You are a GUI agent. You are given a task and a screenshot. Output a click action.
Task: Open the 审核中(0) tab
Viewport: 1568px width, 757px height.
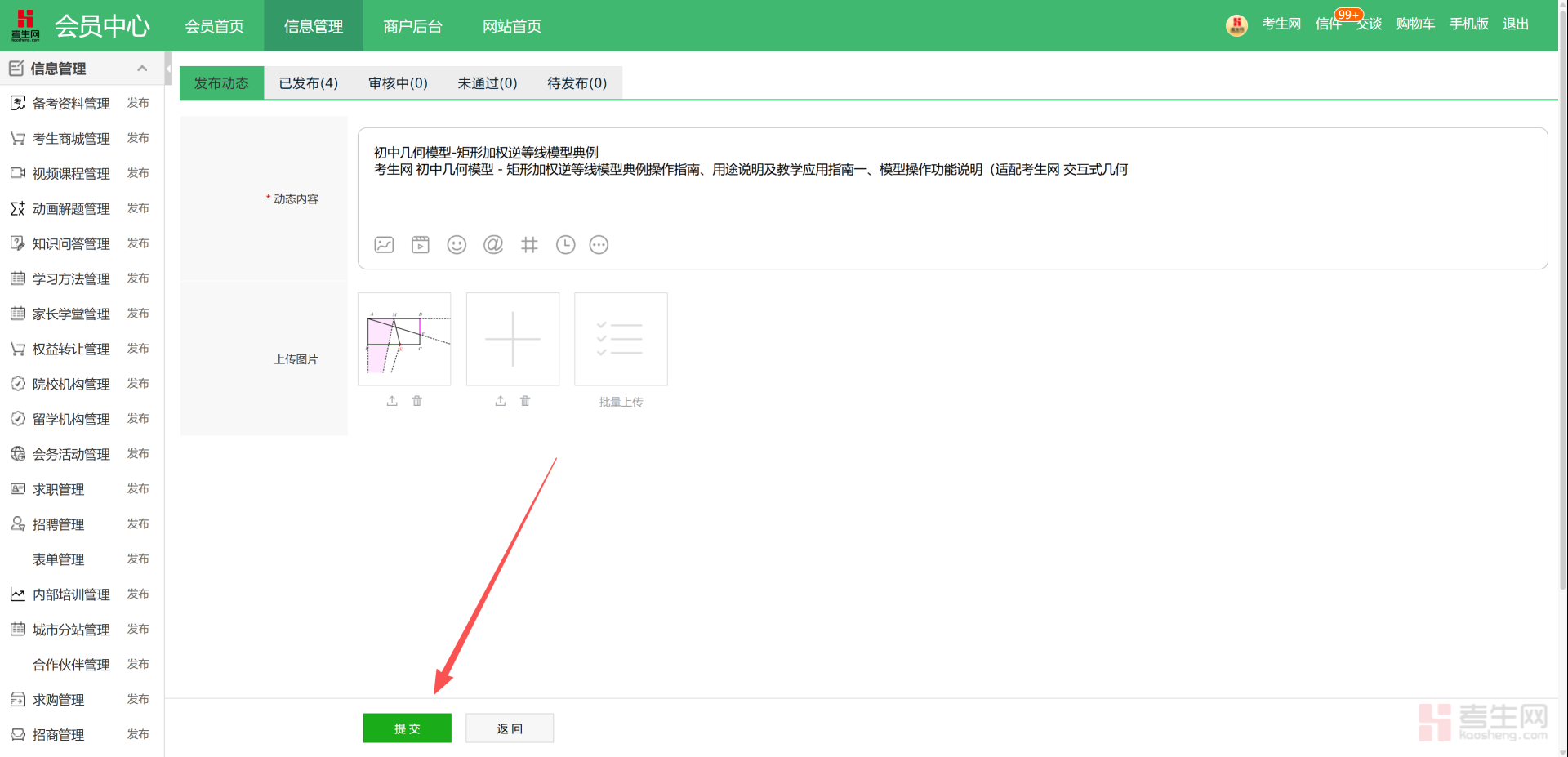tap(398, 83)
